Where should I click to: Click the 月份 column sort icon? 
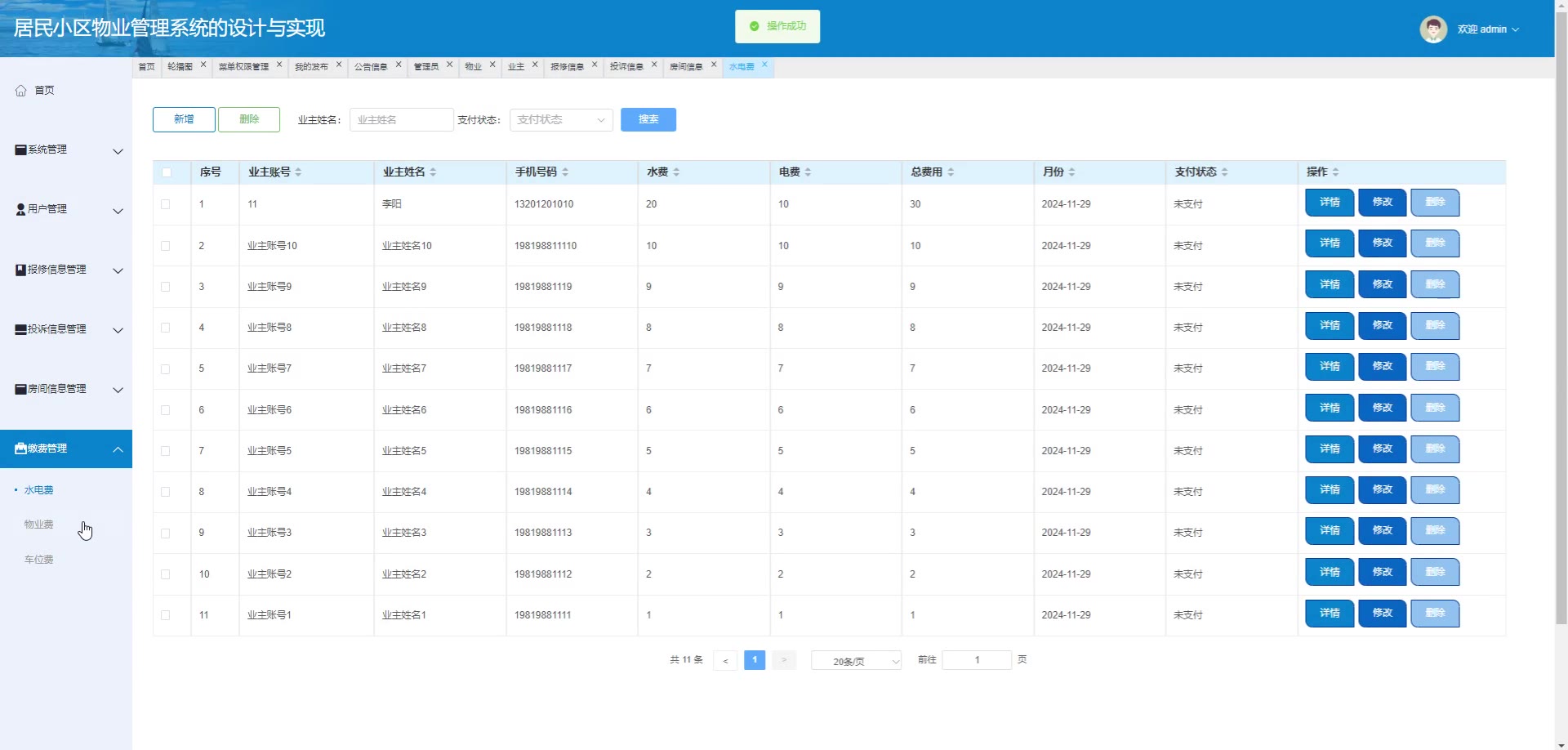tap(1071, 172)
